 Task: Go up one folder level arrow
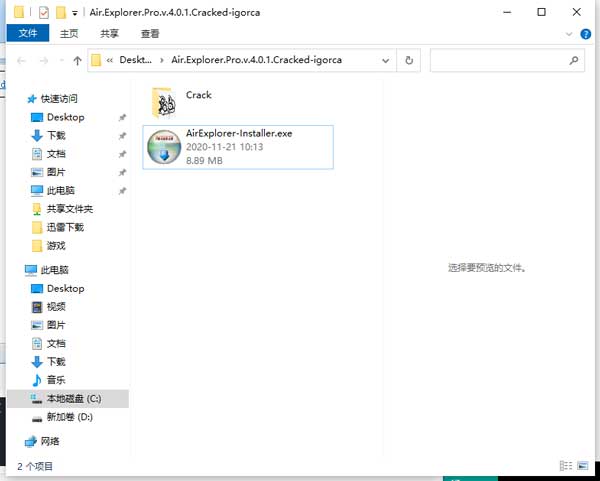point(77,60)
